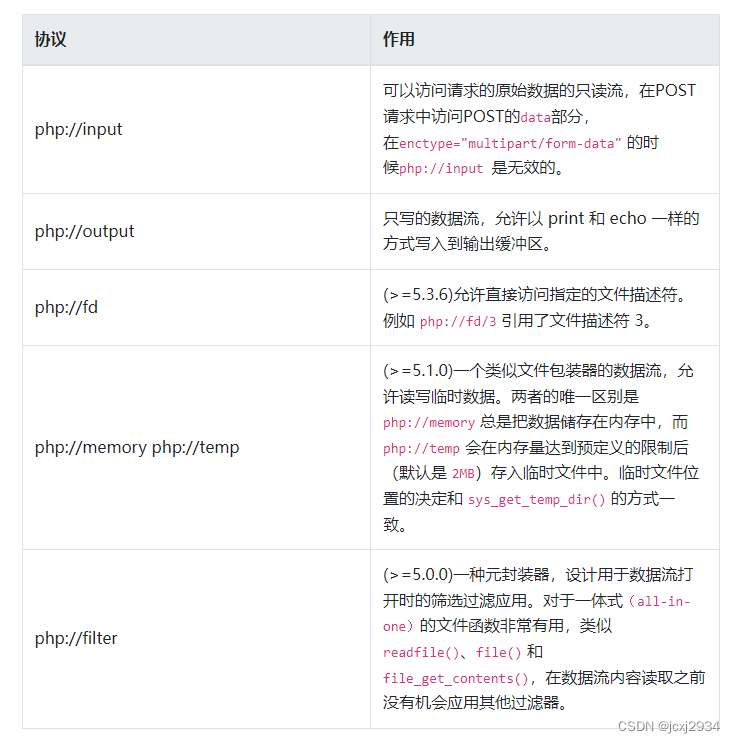735x743 pixels.
Task: Click the sys_get_temp_dir() code text
Action: coord(536,499)
